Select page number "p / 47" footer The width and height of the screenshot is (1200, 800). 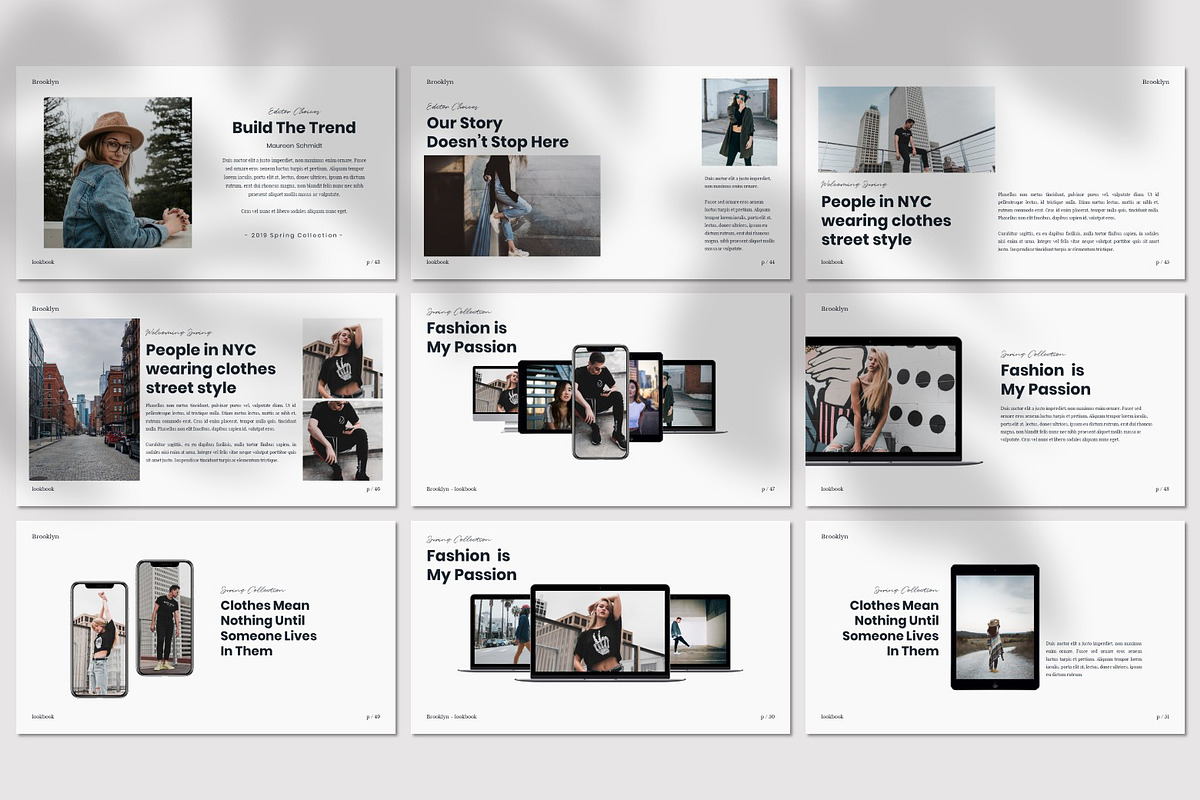[x=767, y=489]
